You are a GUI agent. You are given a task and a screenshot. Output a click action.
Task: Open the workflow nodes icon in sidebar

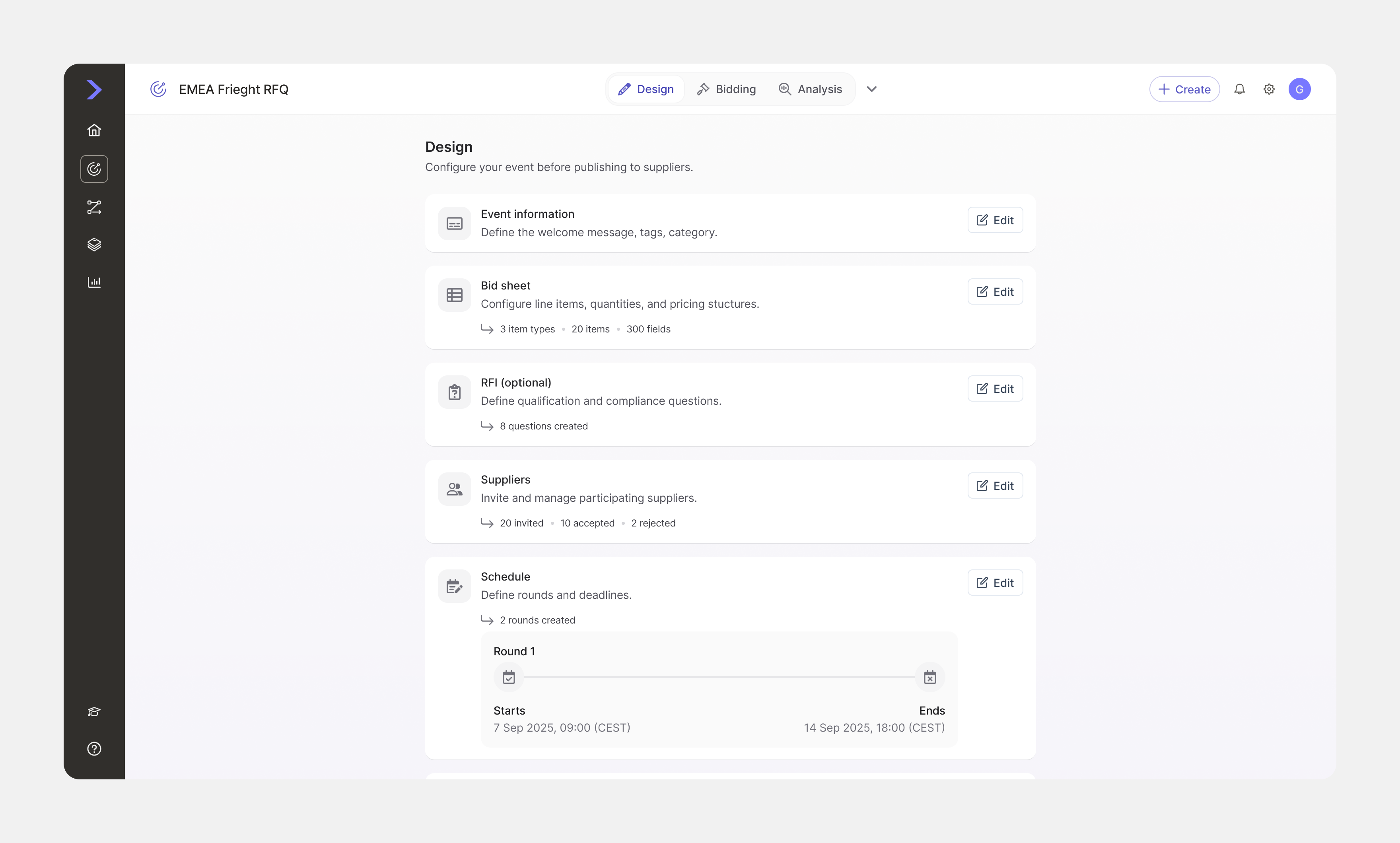[x=94, y=207]
